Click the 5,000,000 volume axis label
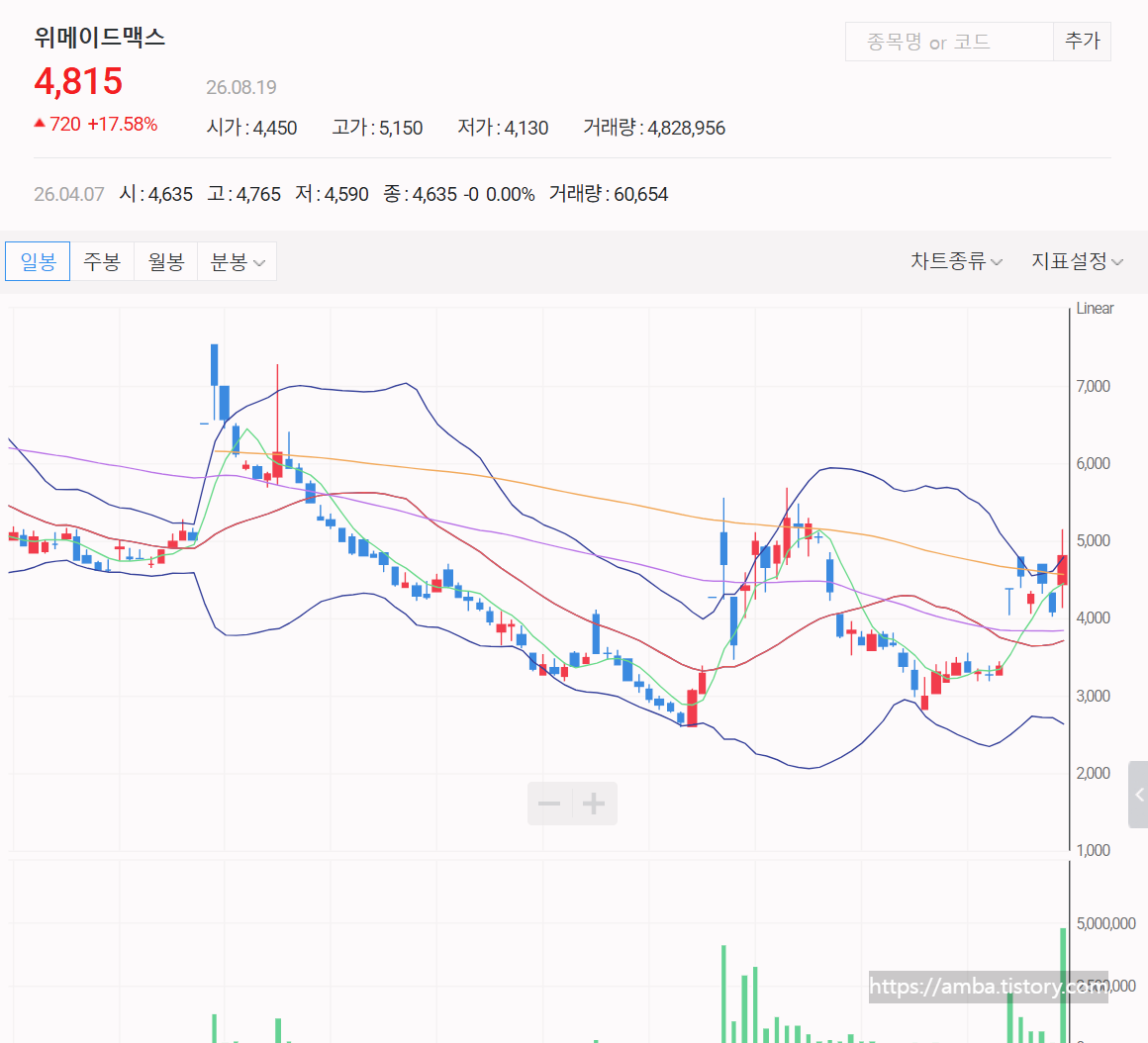 [x=1105, y=923]
